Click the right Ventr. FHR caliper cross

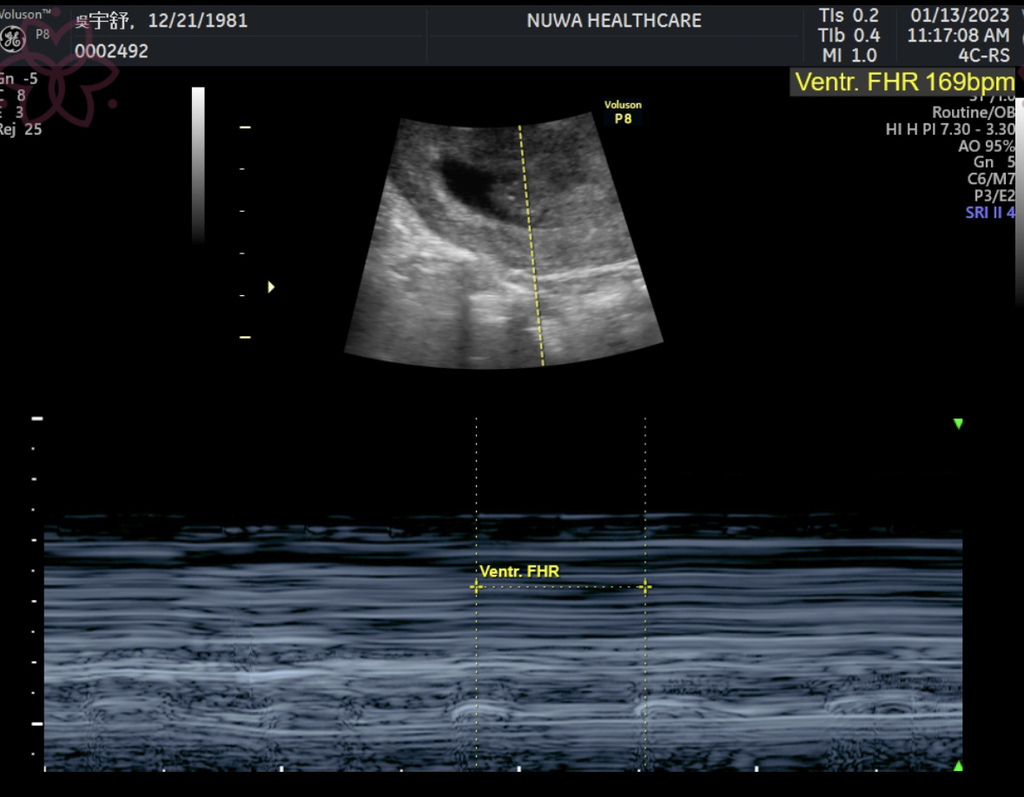[645, 587]
